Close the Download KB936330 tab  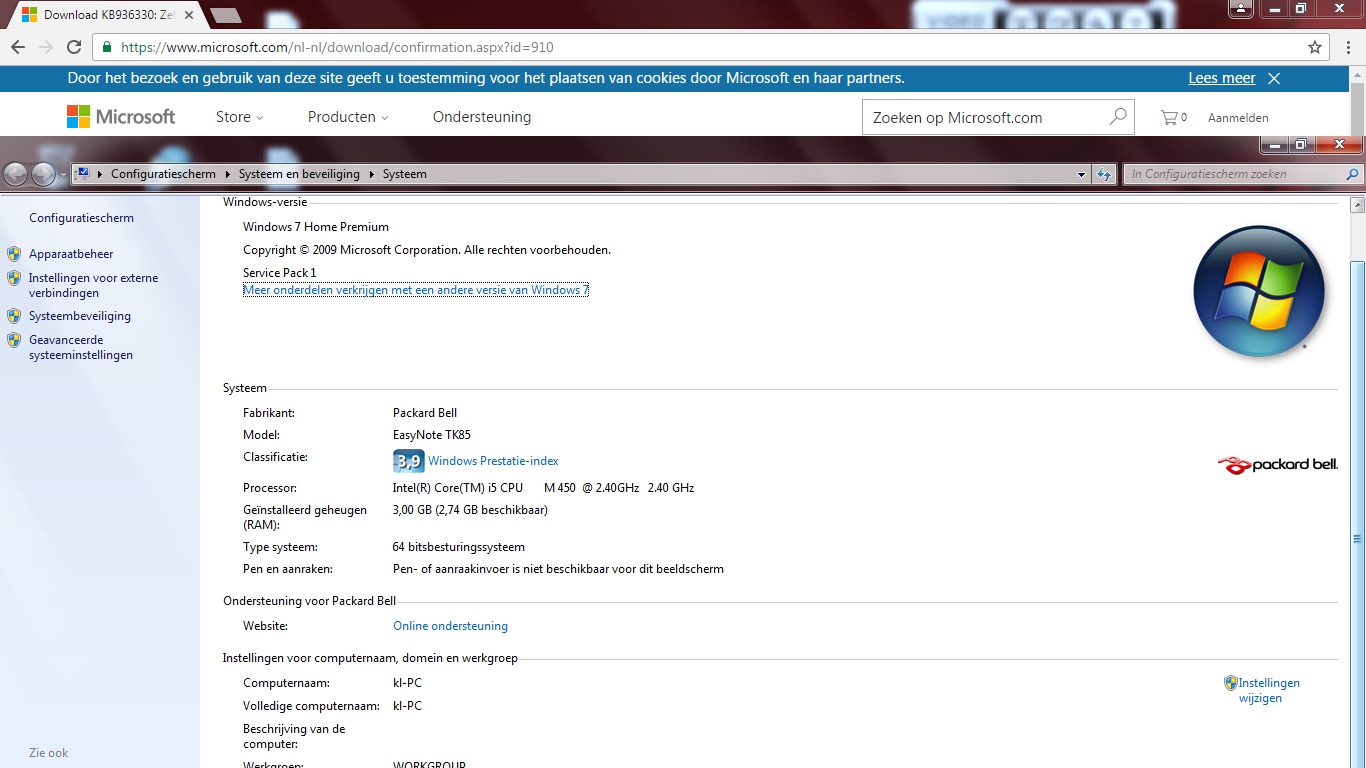(x=189, y=15)
